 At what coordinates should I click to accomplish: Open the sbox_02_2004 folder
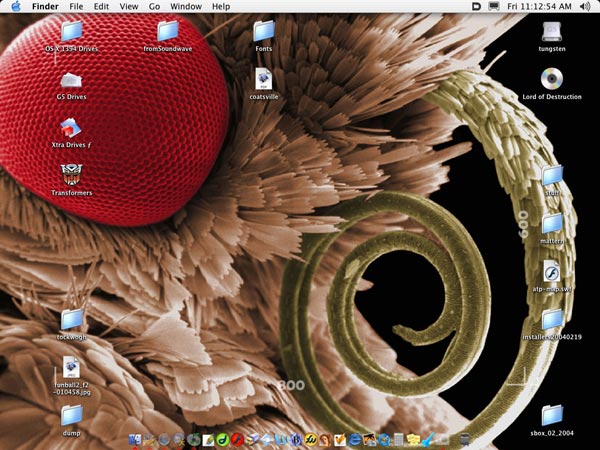coord(552,414)
